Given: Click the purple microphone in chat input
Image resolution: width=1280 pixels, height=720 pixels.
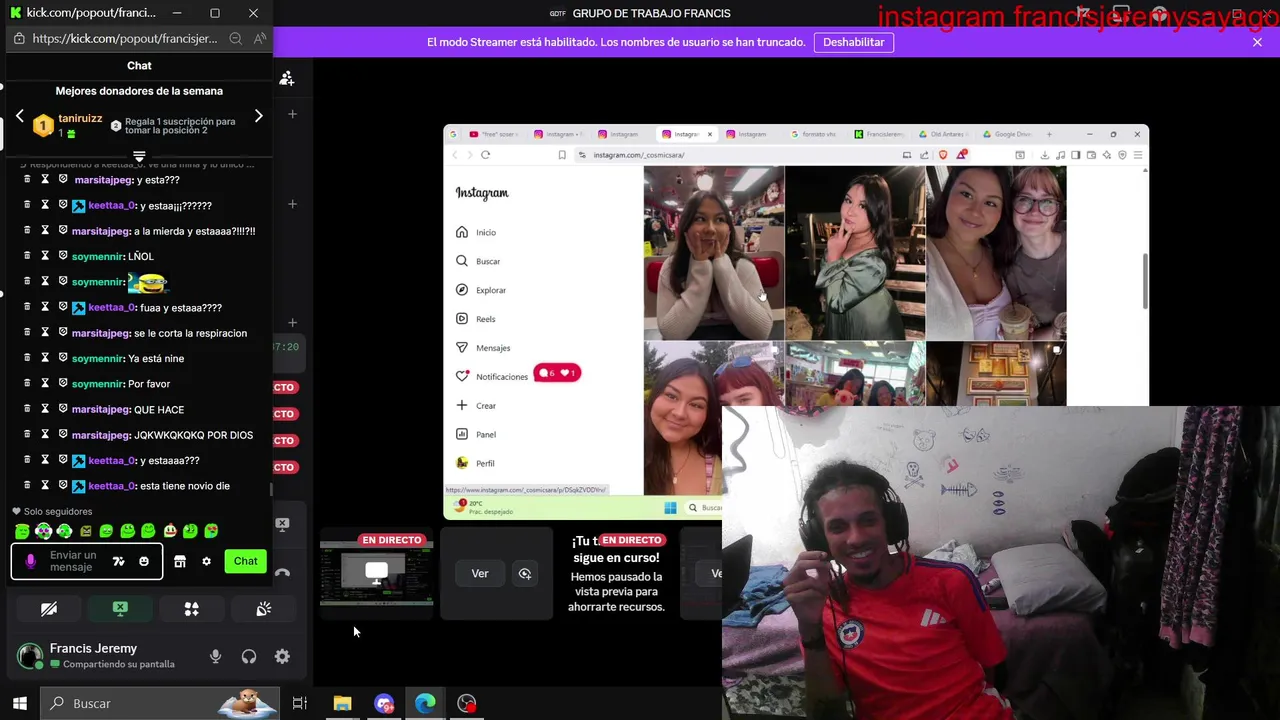Looking at the screenshot, I should 30,561.
